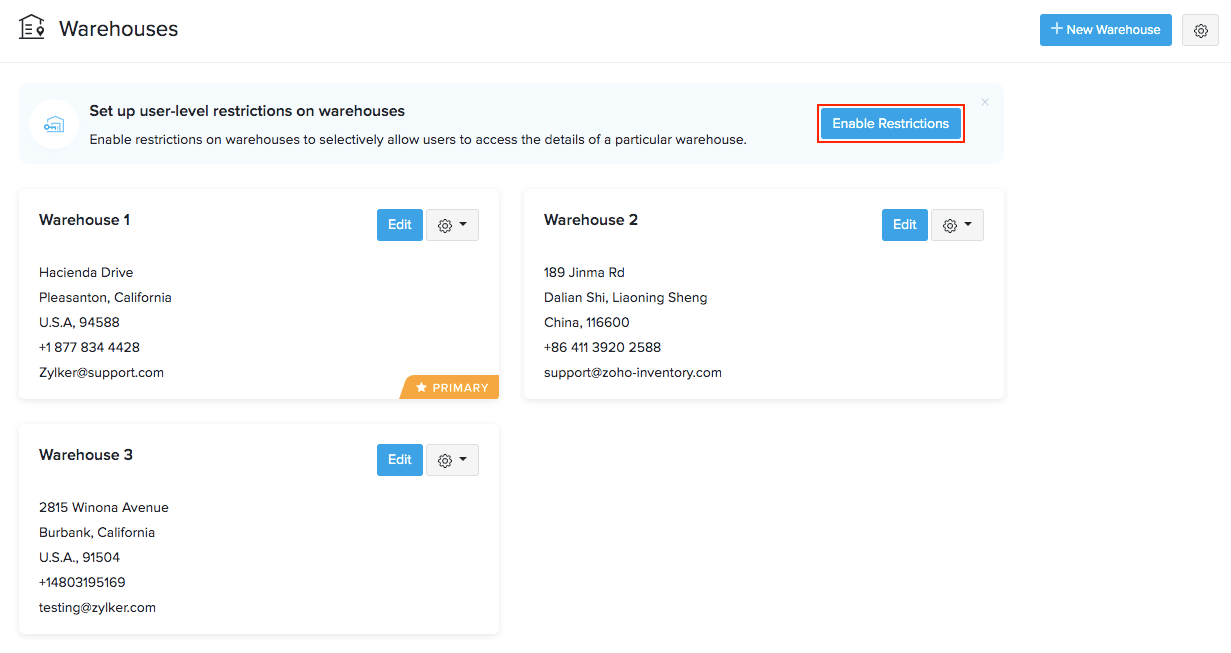
Task: Edit Warehouse 3
Action: (399, 460)
